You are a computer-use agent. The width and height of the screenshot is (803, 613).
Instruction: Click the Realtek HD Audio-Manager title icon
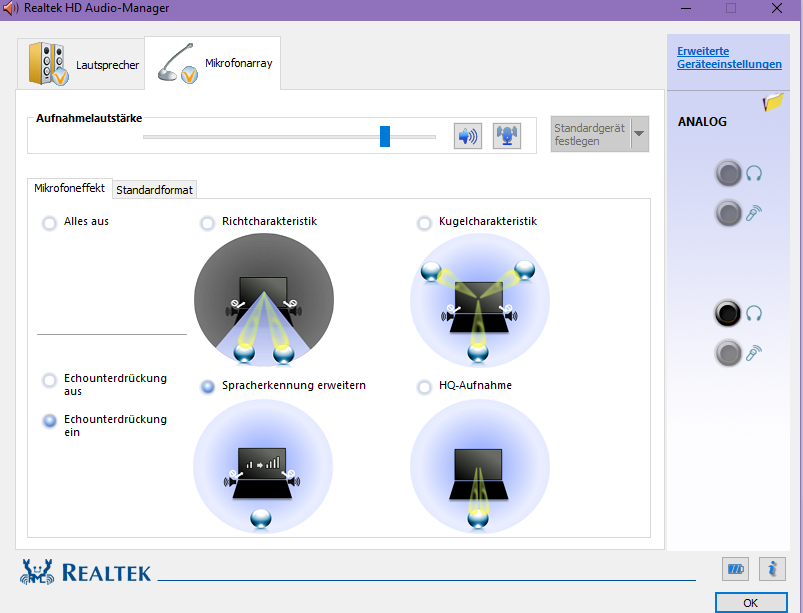(x=11, y=8)
